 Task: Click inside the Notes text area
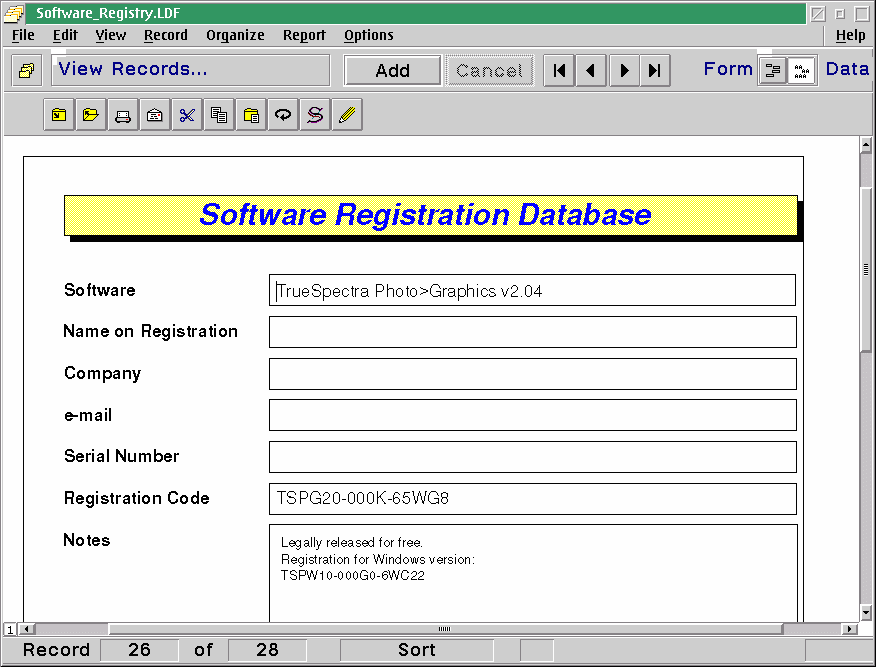coord(533,573)
